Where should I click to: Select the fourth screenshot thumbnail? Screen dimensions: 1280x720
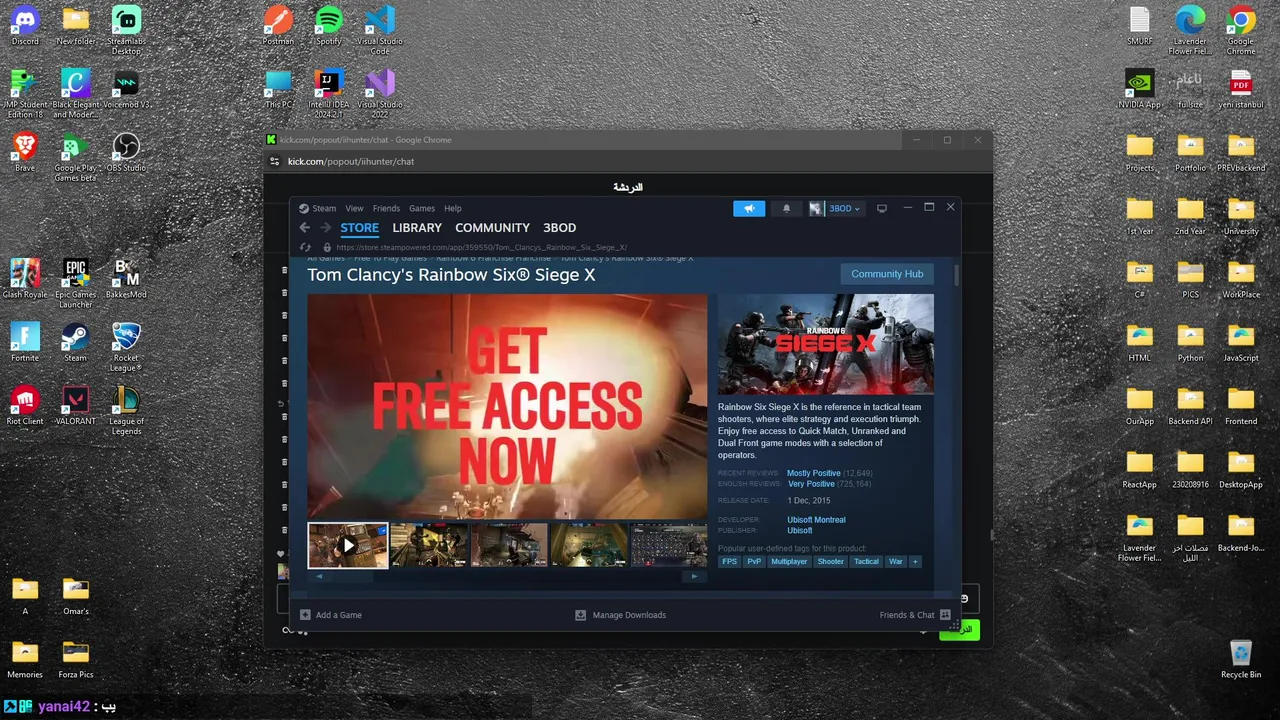pyautogui.click(x=589, y=545)
